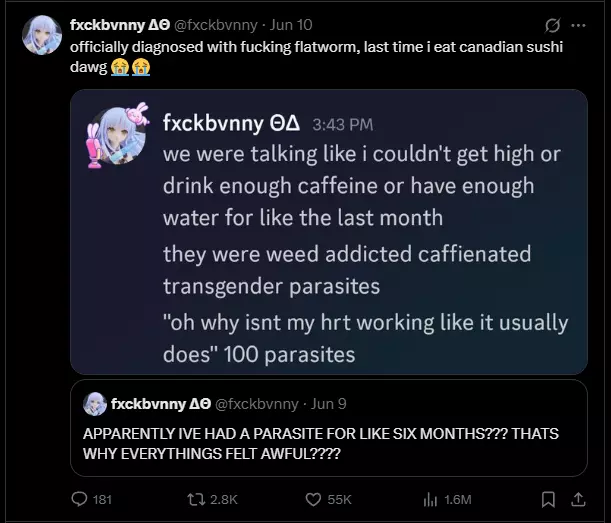Viewport: 611px width, 523px height.
Task: Click the fxckbvnny display name in the main tweet
Action: (x=112, y=24)
